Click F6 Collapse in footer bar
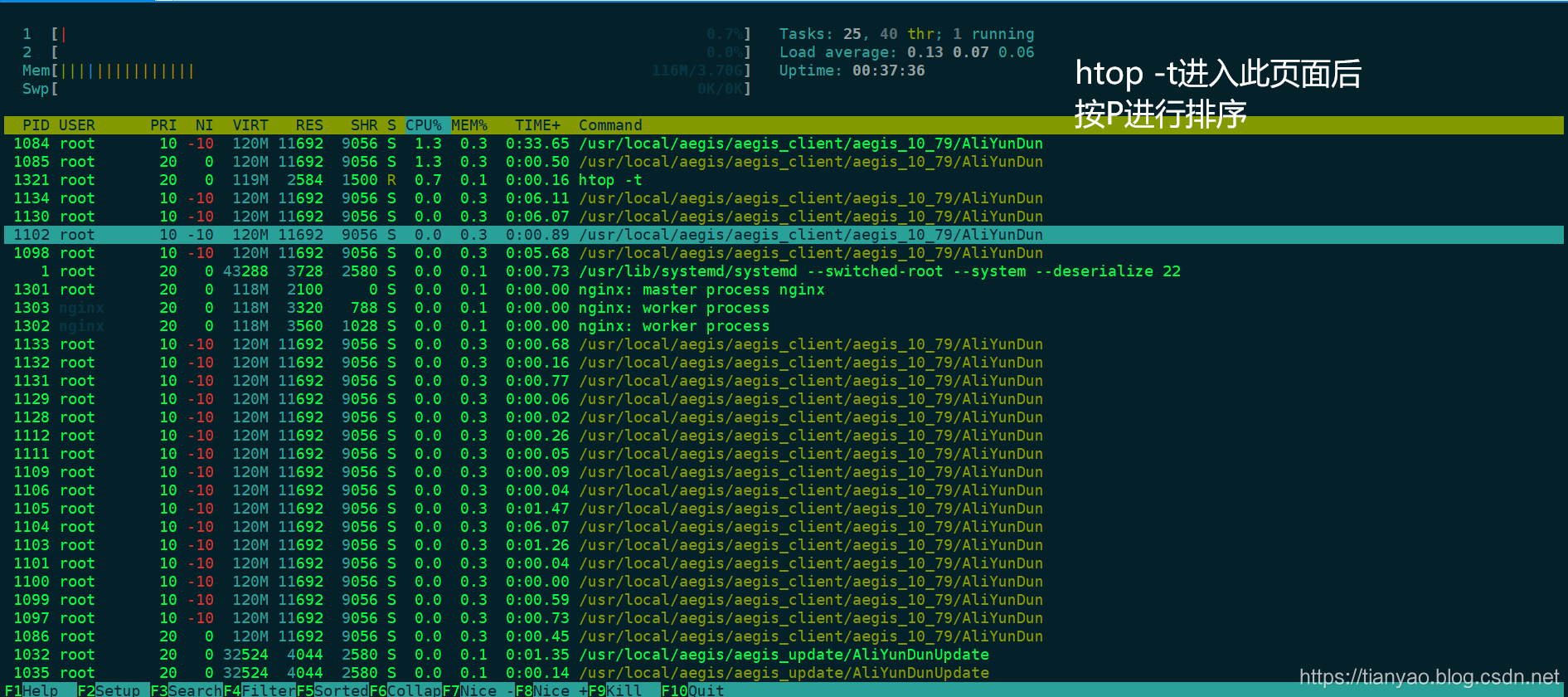1568x697 pixels. coord(405,690)
